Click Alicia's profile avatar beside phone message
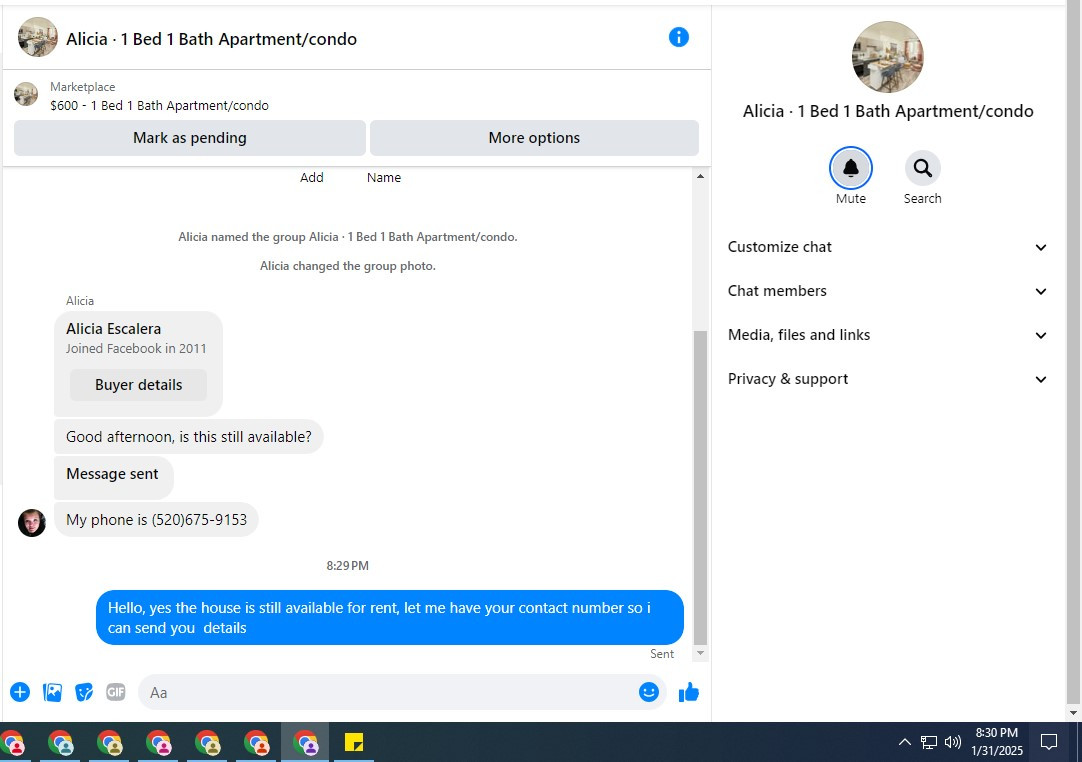Viewport: 1082px width, 762px height. (32, 522)
